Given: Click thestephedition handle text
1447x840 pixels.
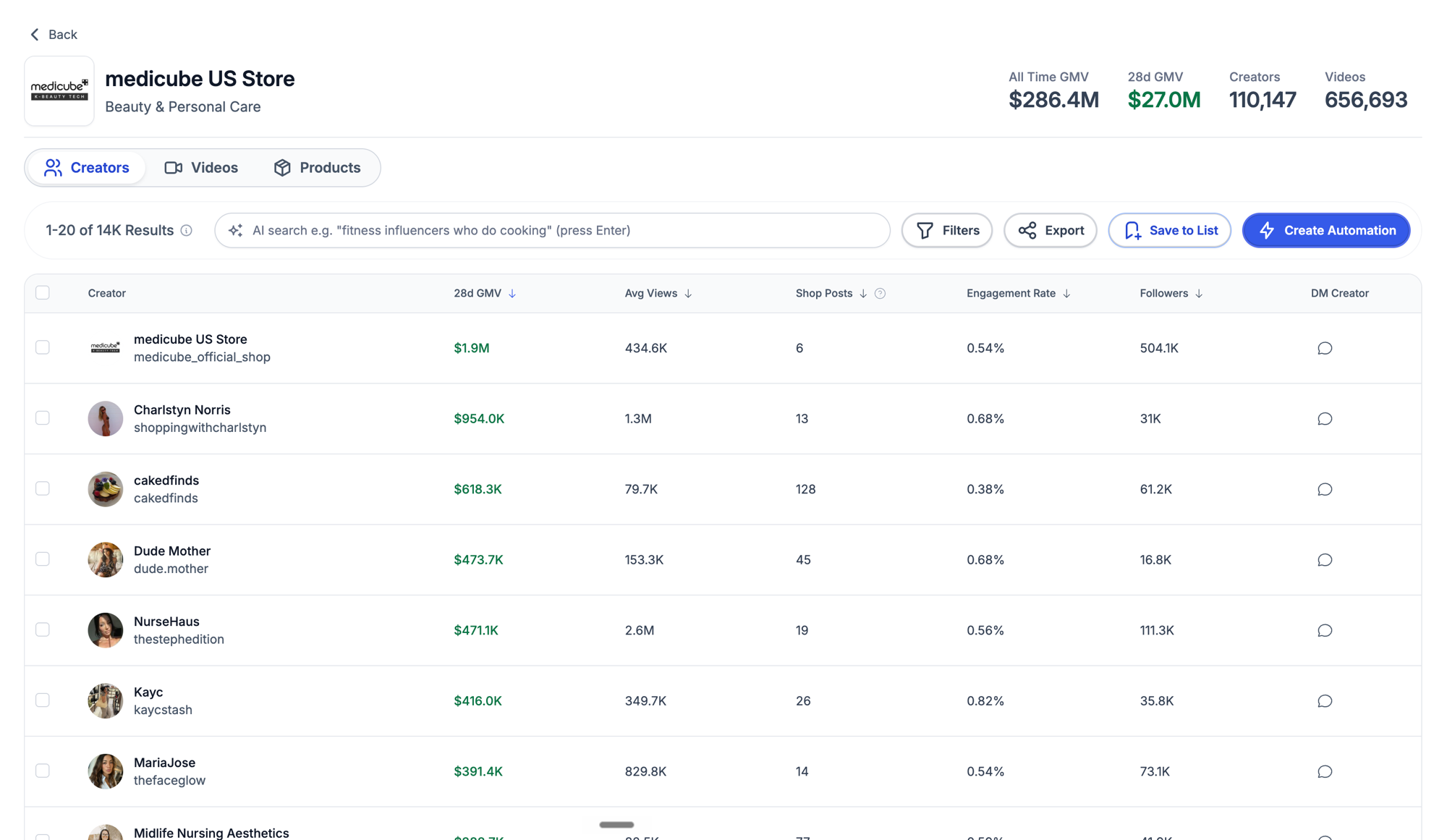Looking at the screenshot, I should [x=179, y=640].
